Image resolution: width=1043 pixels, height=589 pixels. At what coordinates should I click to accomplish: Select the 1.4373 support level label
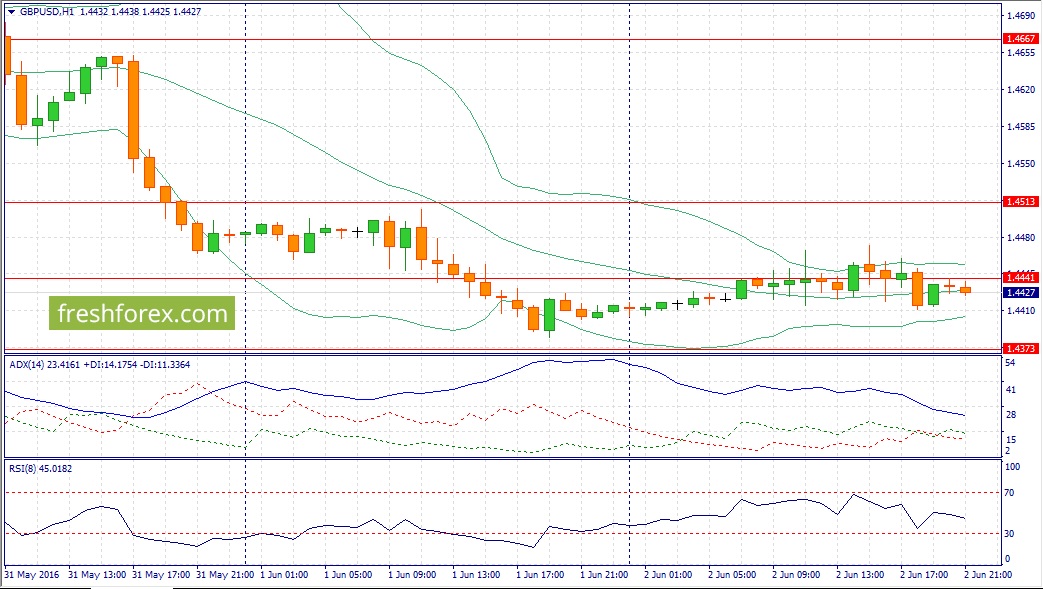coord(1020,348)
